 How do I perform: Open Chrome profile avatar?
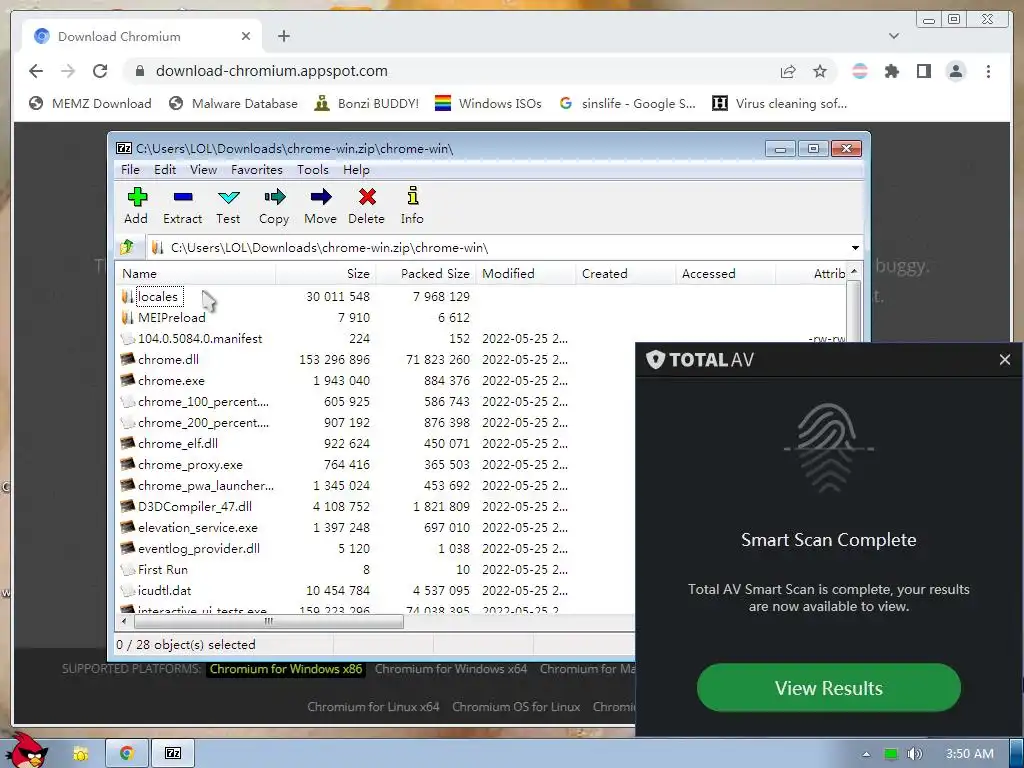[956, 71]
